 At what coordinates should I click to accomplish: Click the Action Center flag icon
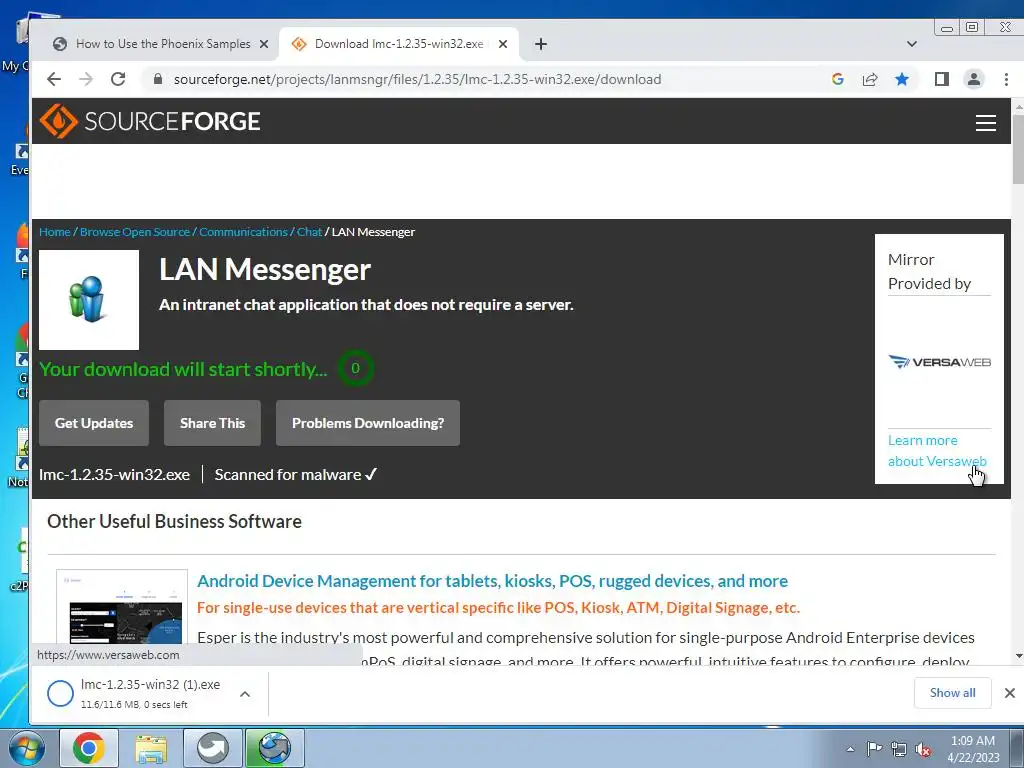[873, 749]
